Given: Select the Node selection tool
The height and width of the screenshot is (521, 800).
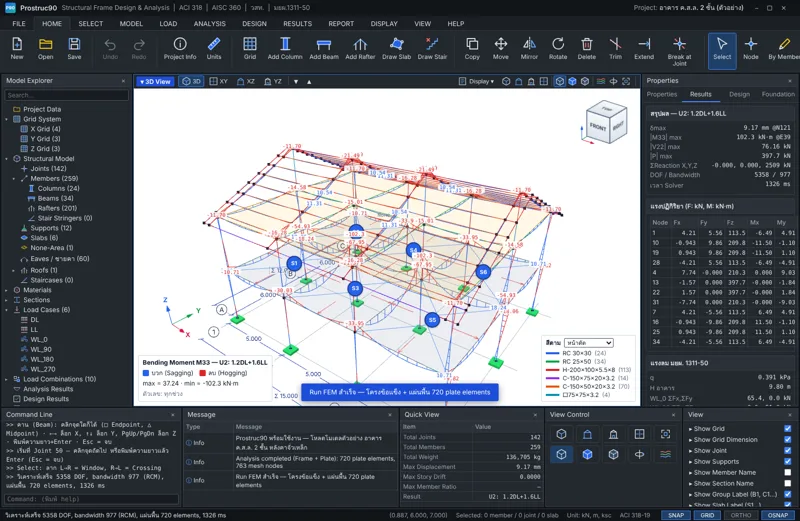Looking at the screenshot, I should point(751,49).
